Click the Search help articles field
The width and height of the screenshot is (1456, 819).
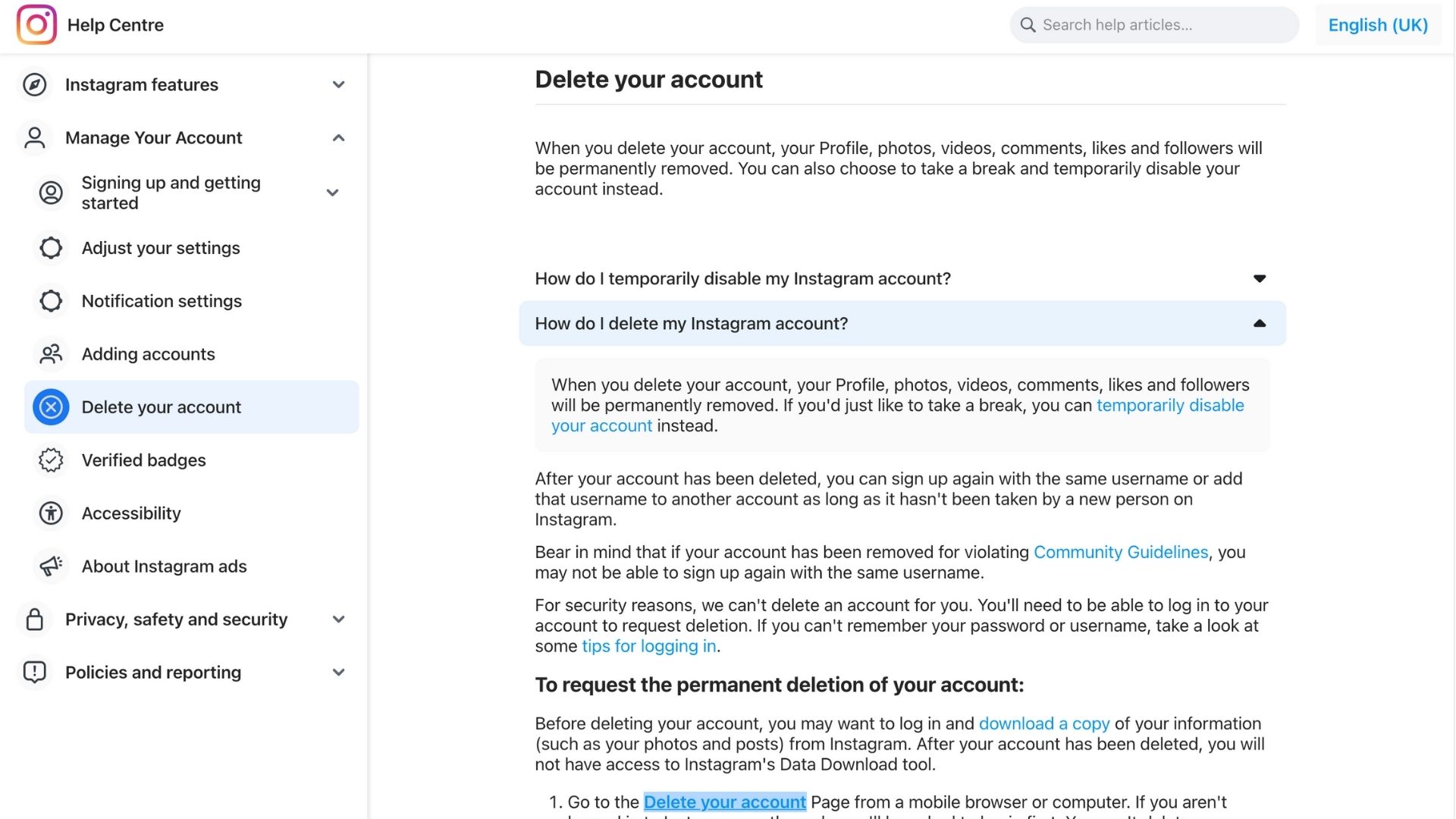pos(1154,25)
